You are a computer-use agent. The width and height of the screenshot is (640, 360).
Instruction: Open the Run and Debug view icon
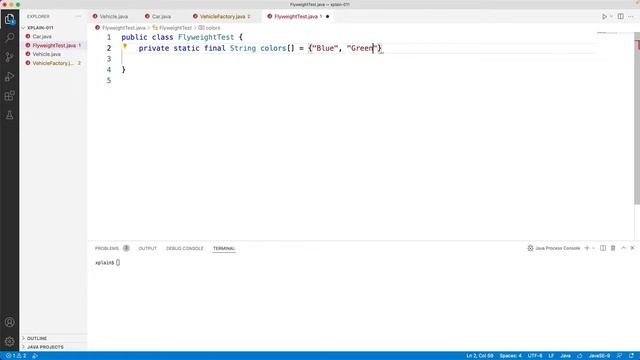click(9, 77)
